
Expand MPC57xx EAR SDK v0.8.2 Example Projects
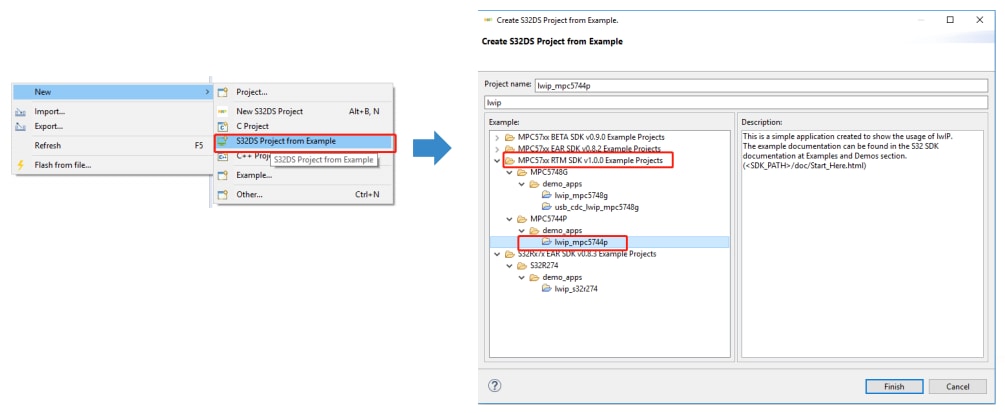(496, 148)
